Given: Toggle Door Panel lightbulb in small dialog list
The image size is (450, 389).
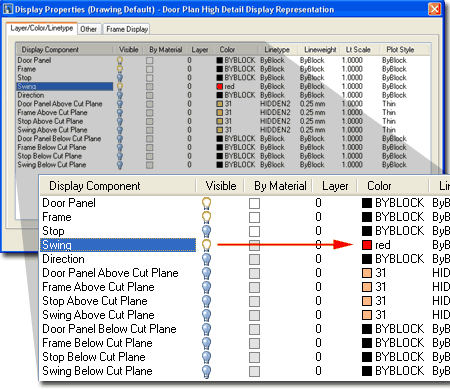Looking at the screenshot, I should pos(120,61).
